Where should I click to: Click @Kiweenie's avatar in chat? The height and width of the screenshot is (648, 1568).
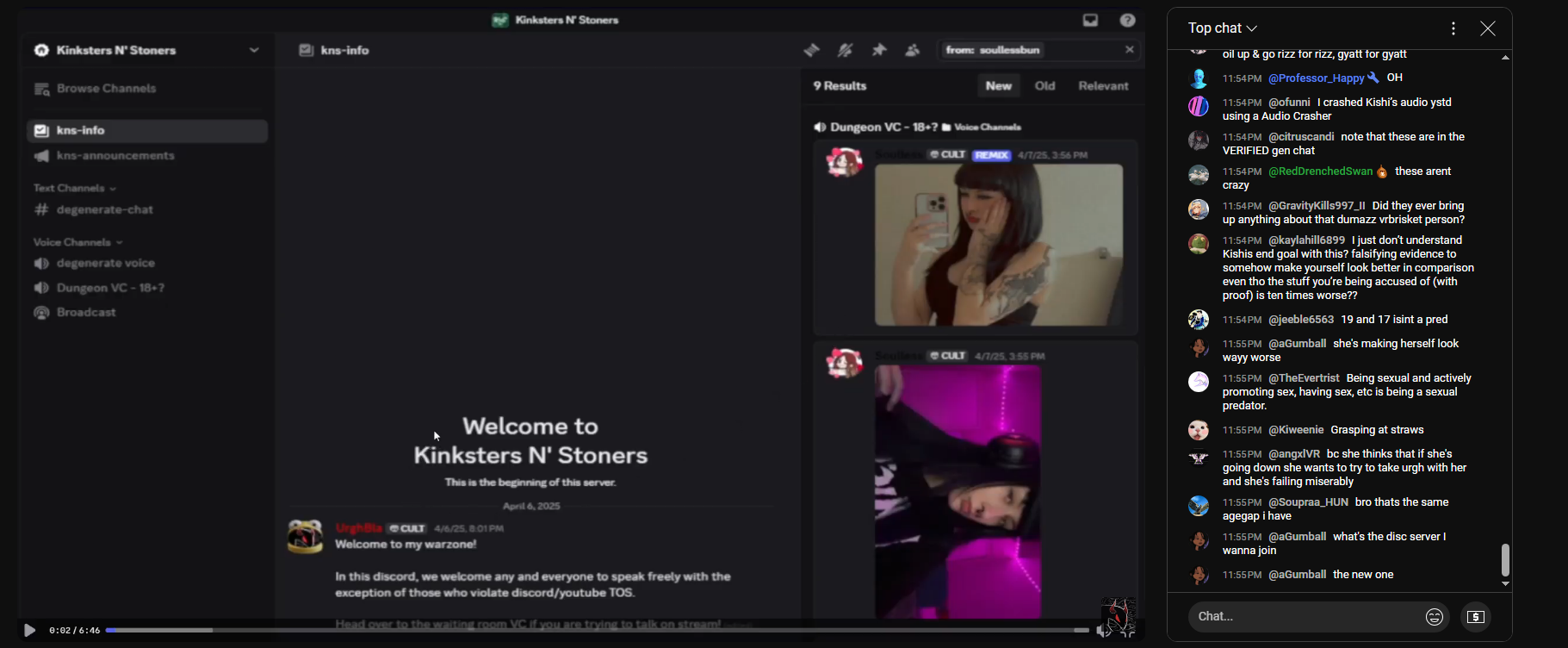(x=1199, y=430)
